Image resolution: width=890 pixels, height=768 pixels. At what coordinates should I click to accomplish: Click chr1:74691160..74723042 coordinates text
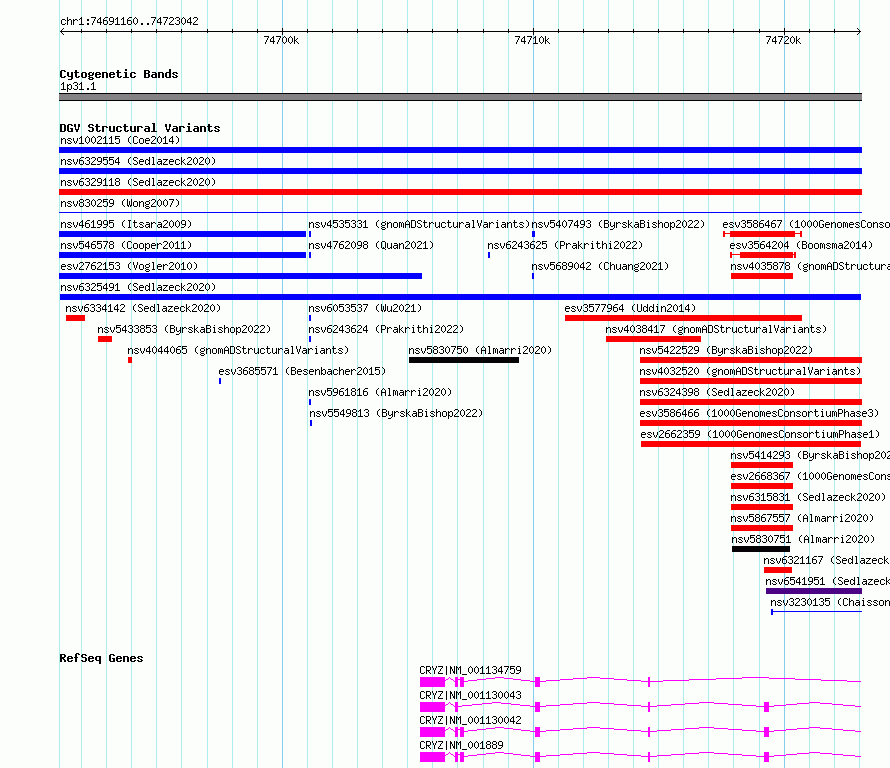(x=129, y=21)
